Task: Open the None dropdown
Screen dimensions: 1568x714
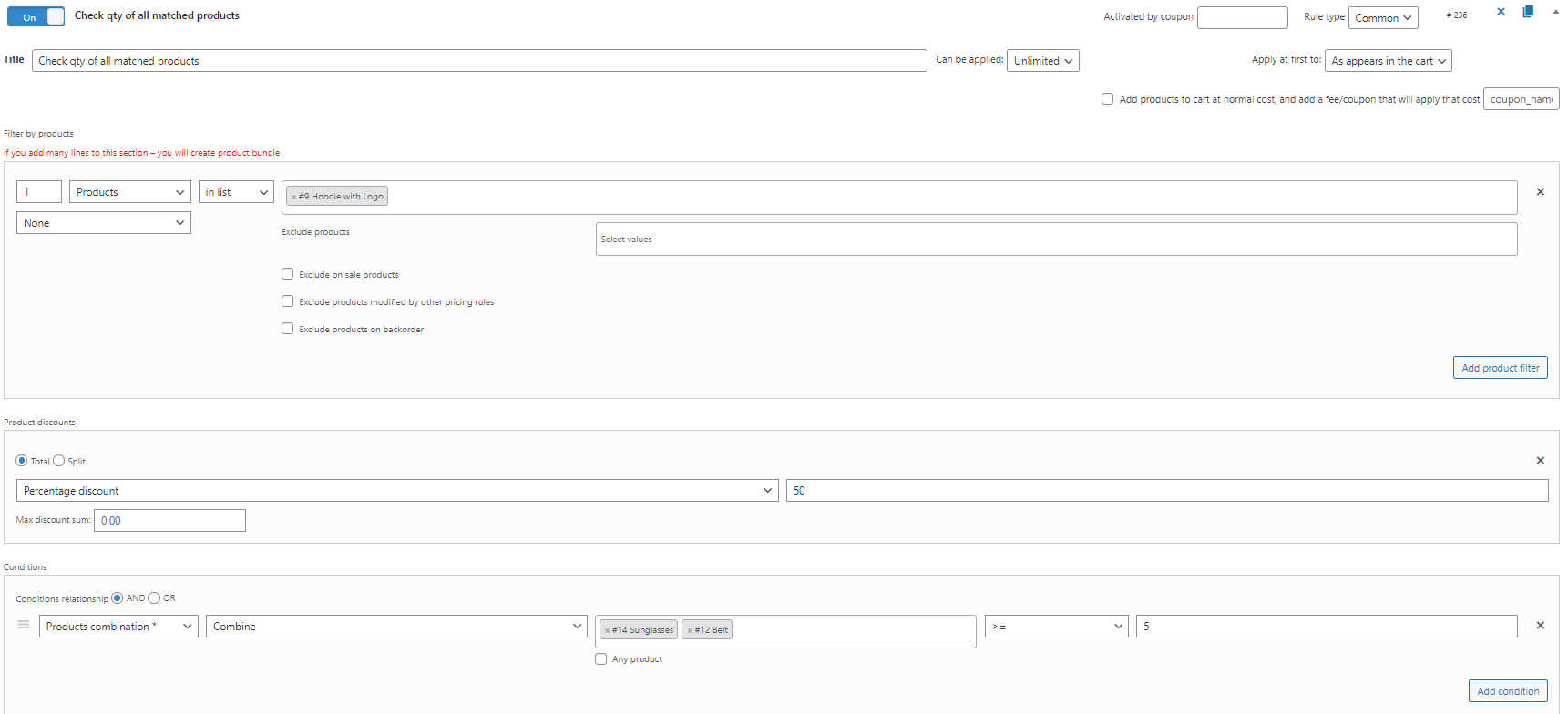Action: coord(104,222)
